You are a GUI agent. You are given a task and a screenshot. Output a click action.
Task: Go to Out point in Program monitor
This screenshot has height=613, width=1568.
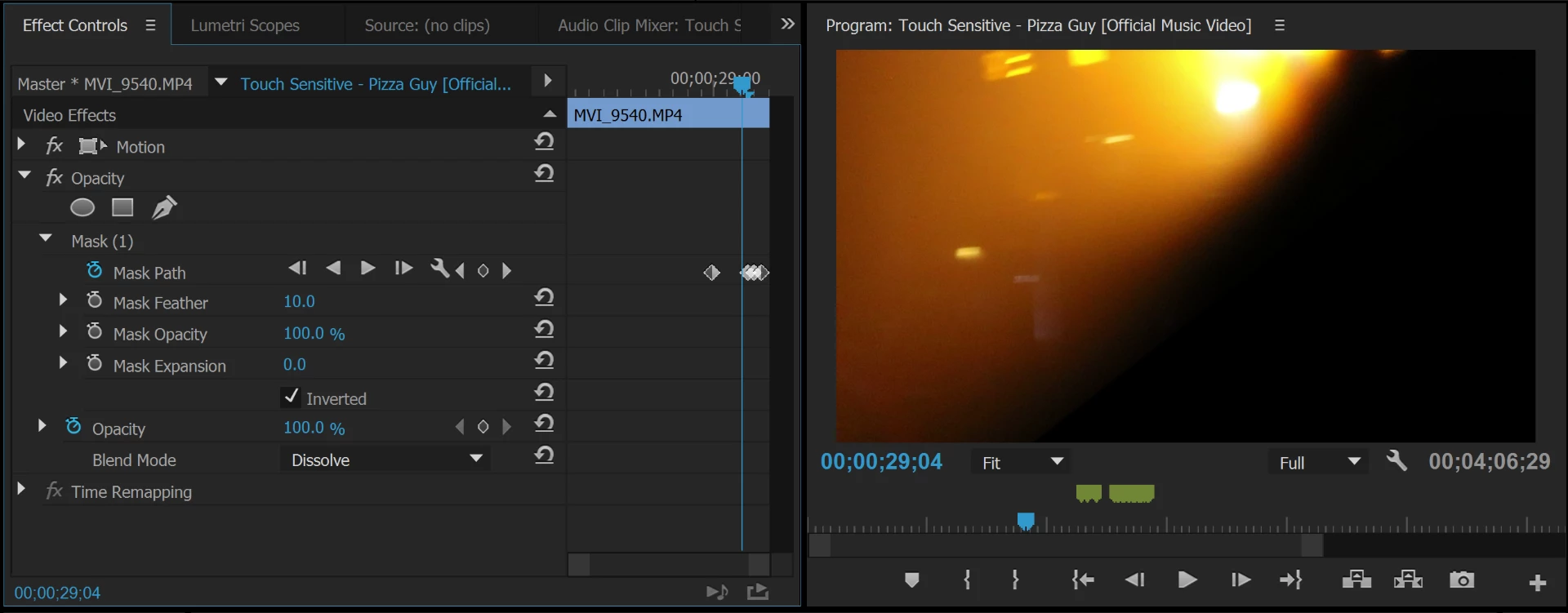point(1291,580)
